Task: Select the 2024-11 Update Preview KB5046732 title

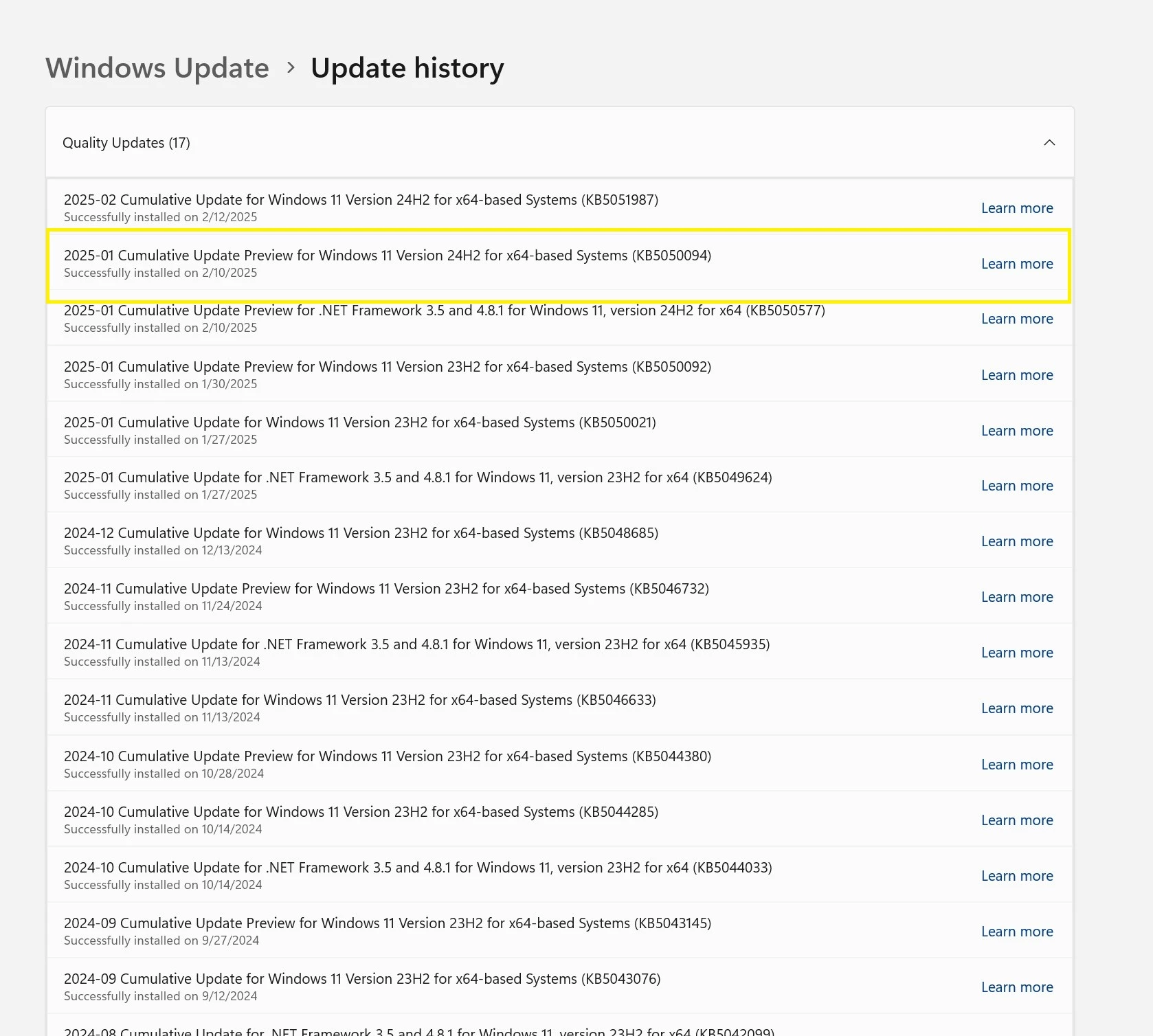Action: click(x=386, y=589)
